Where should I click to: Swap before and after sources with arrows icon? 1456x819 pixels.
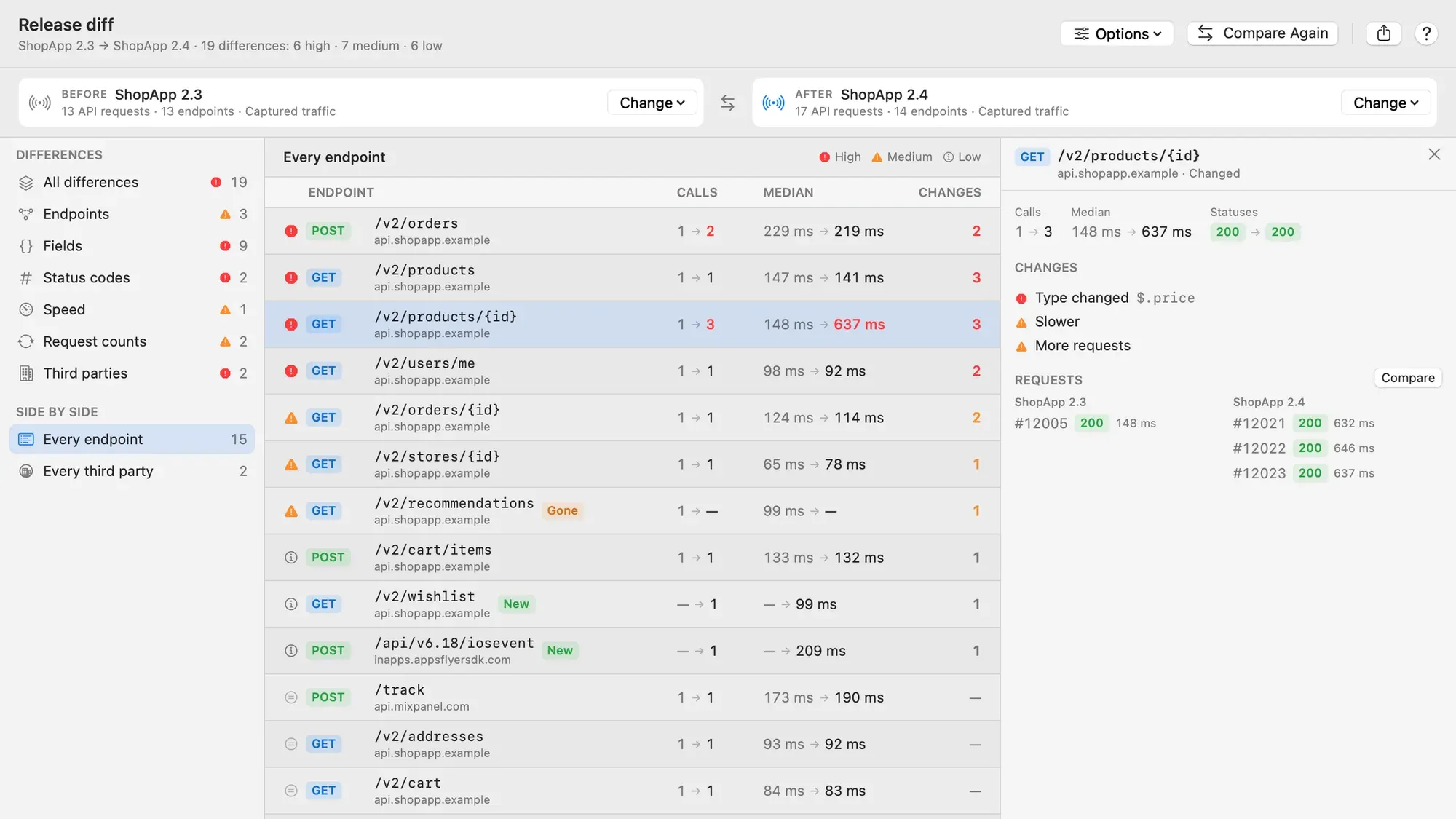pyautogui.click(x=727, y=103)
